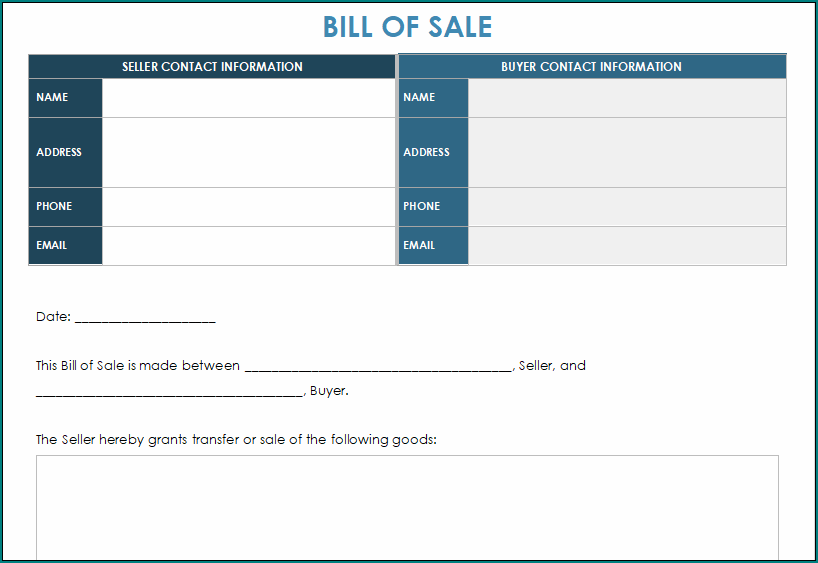Screen dimensions: 818x563
Task: Click the Date blank line
Action: tap(145, 318)
